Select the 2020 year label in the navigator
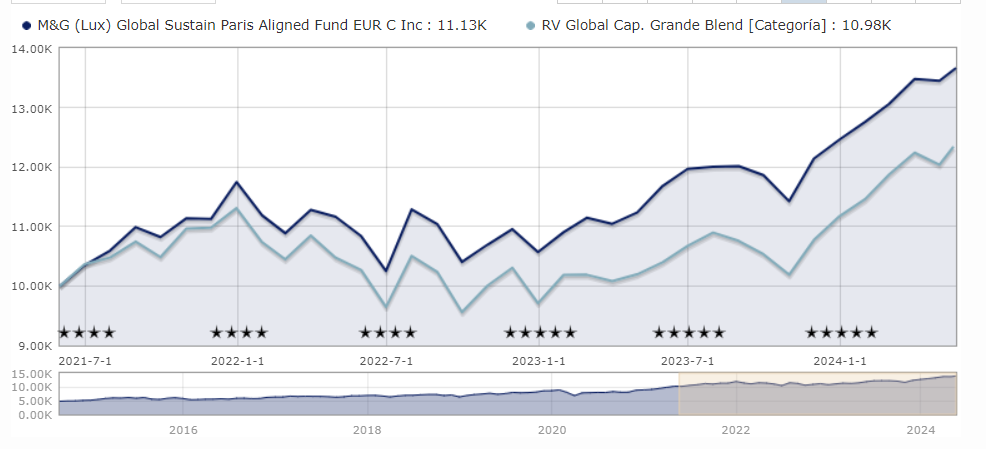The width and height of the screenshot is (986, 449). 552,430
